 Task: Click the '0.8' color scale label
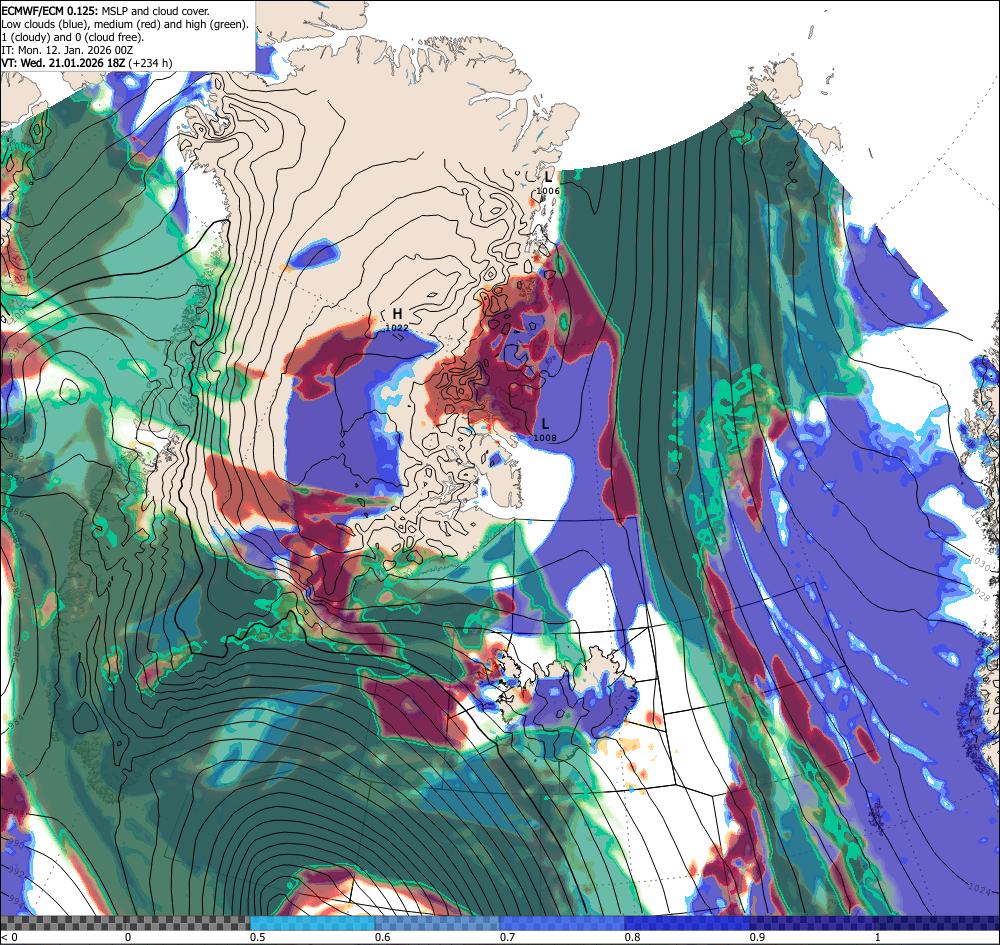pyautogui.click(x=633, y=937)
